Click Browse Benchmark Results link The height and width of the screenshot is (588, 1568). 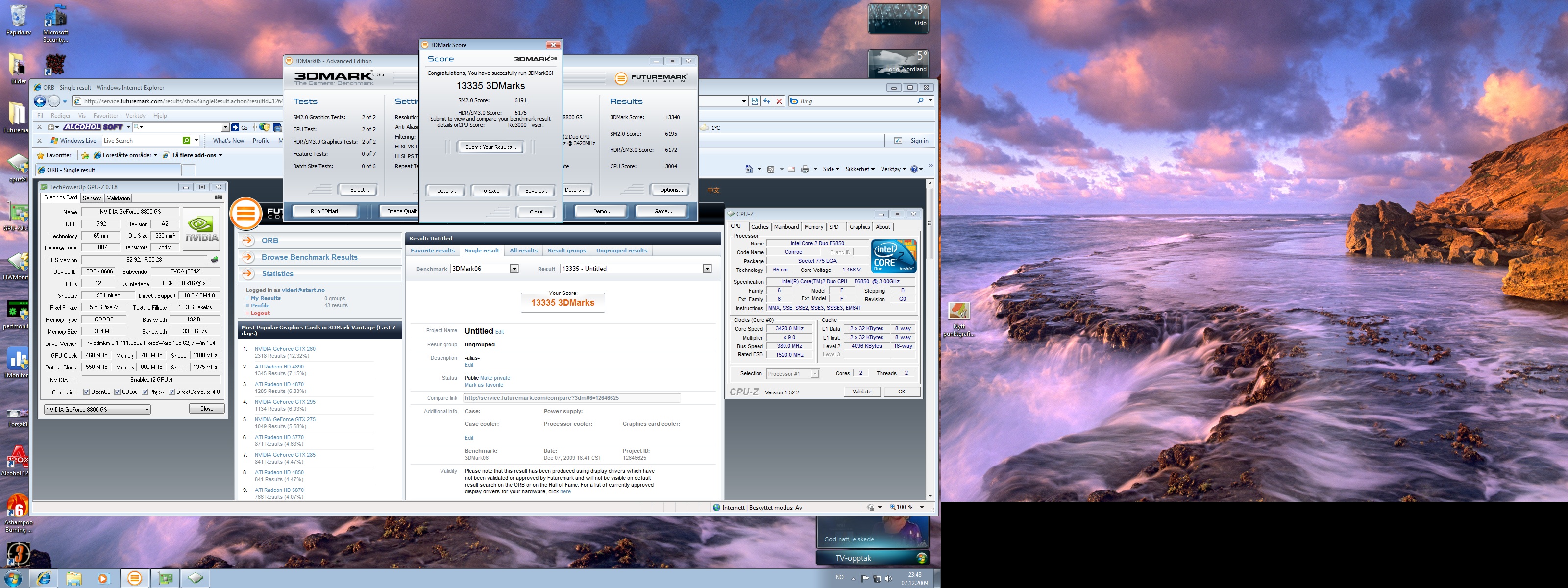tap(309, 257)
